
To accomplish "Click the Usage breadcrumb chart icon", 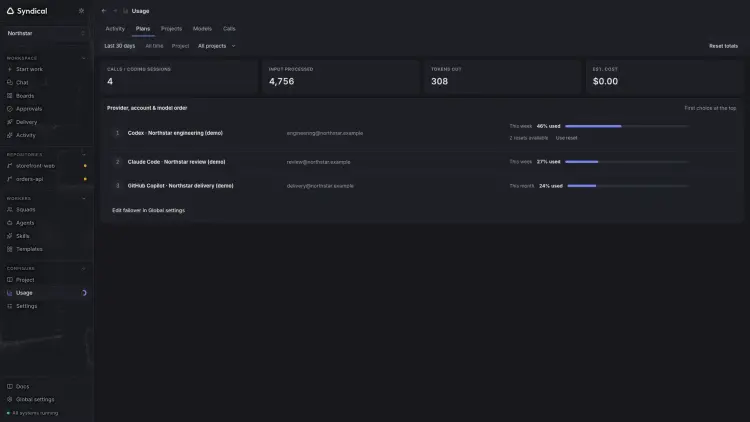I will coord(125,11).
